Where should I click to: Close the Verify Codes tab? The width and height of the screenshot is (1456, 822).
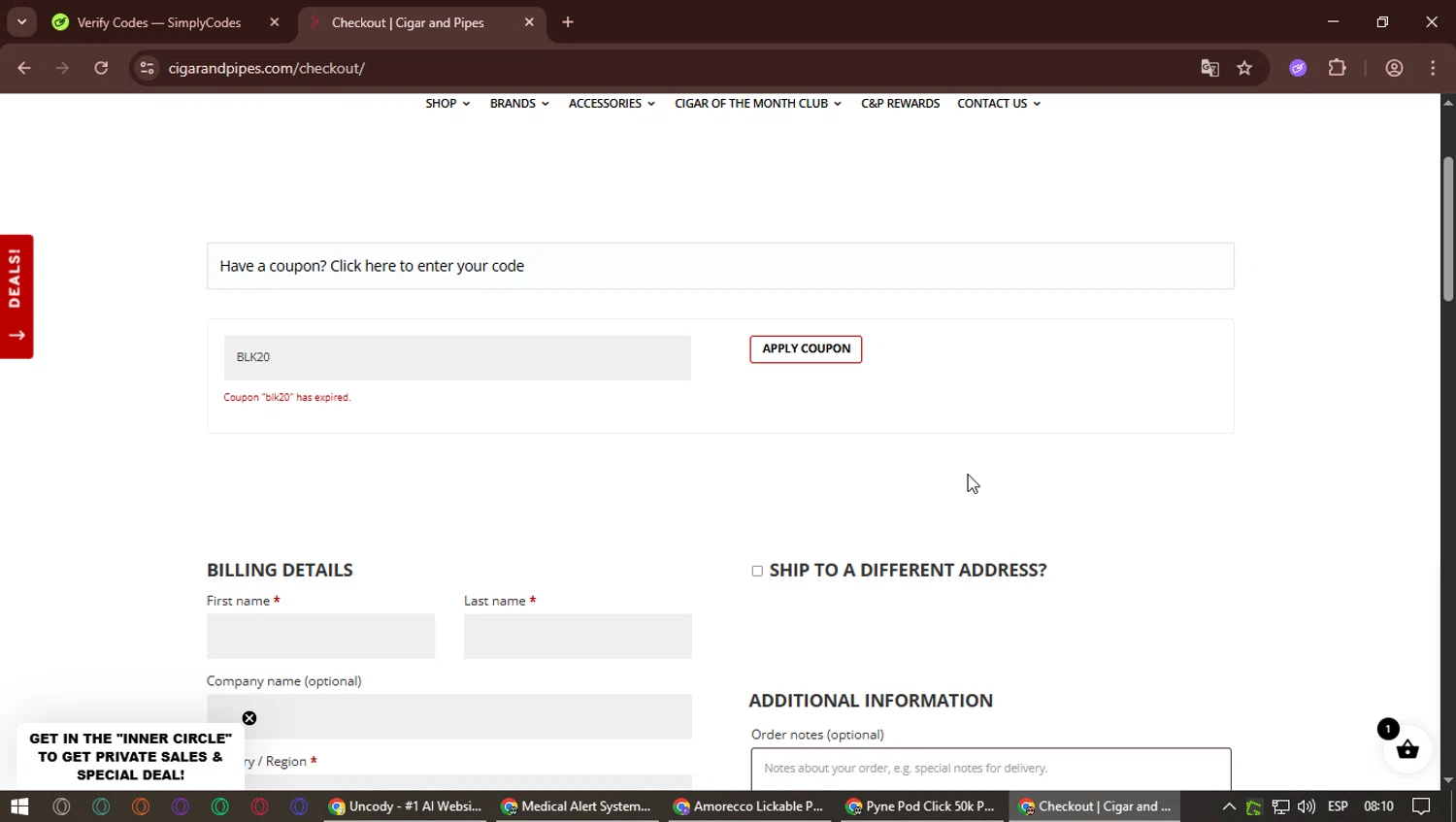(x=275, y=22)
